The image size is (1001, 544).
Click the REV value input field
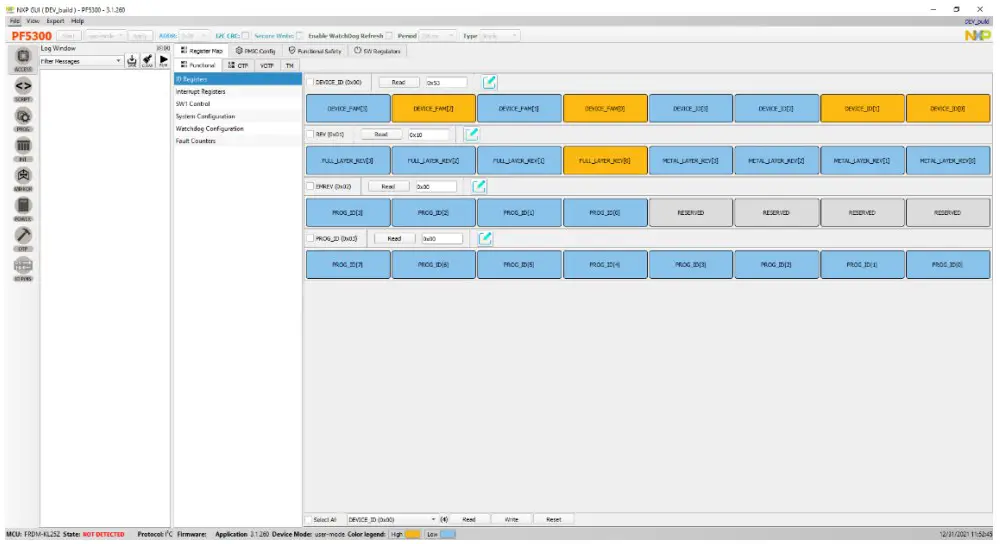click(x=428, y=135)
